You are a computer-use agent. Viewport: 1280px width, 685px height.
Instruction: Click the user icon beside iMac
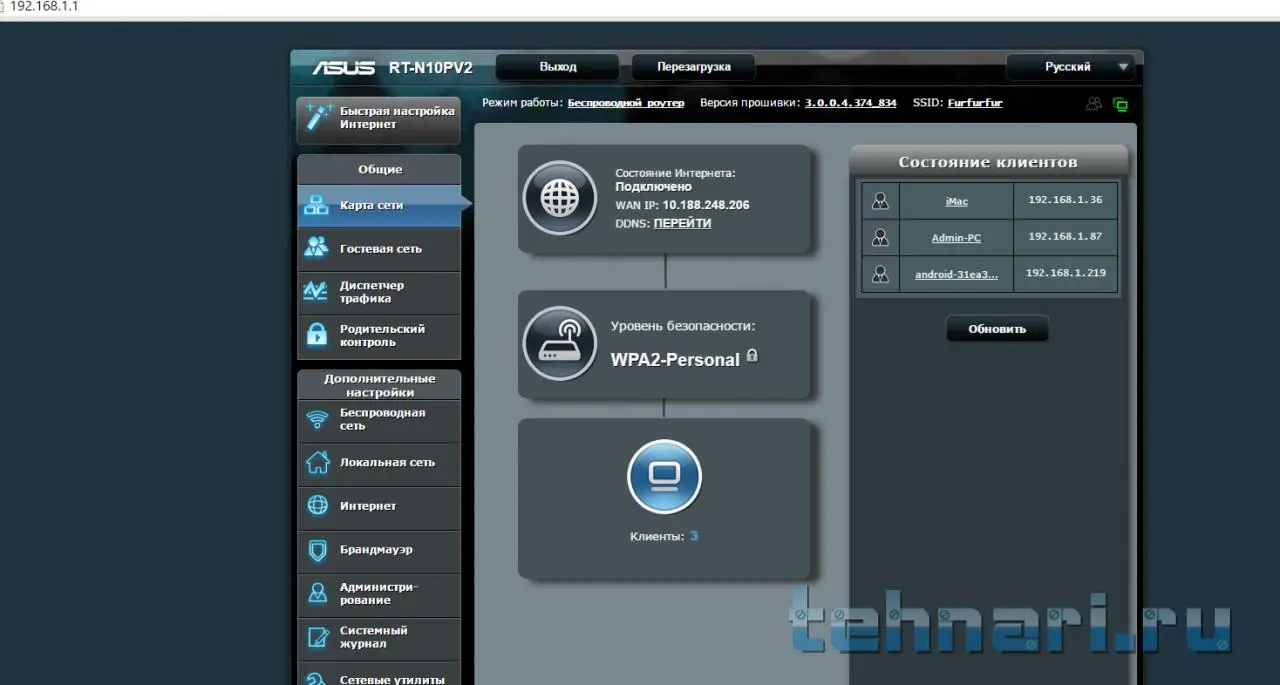[x=880, y=201]
